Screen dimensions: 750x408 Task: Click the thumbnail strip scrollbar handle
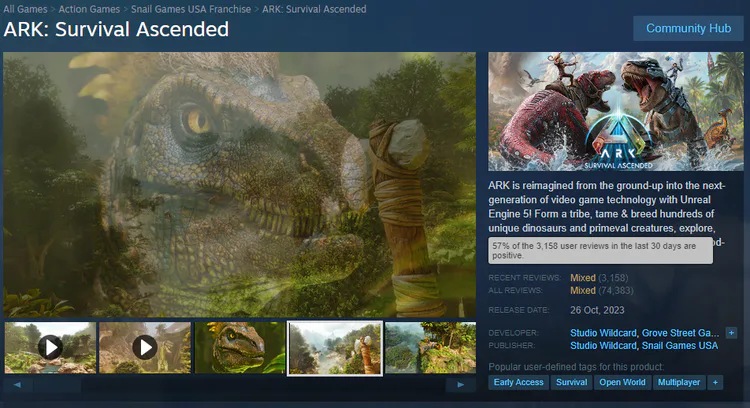[57, 385]
